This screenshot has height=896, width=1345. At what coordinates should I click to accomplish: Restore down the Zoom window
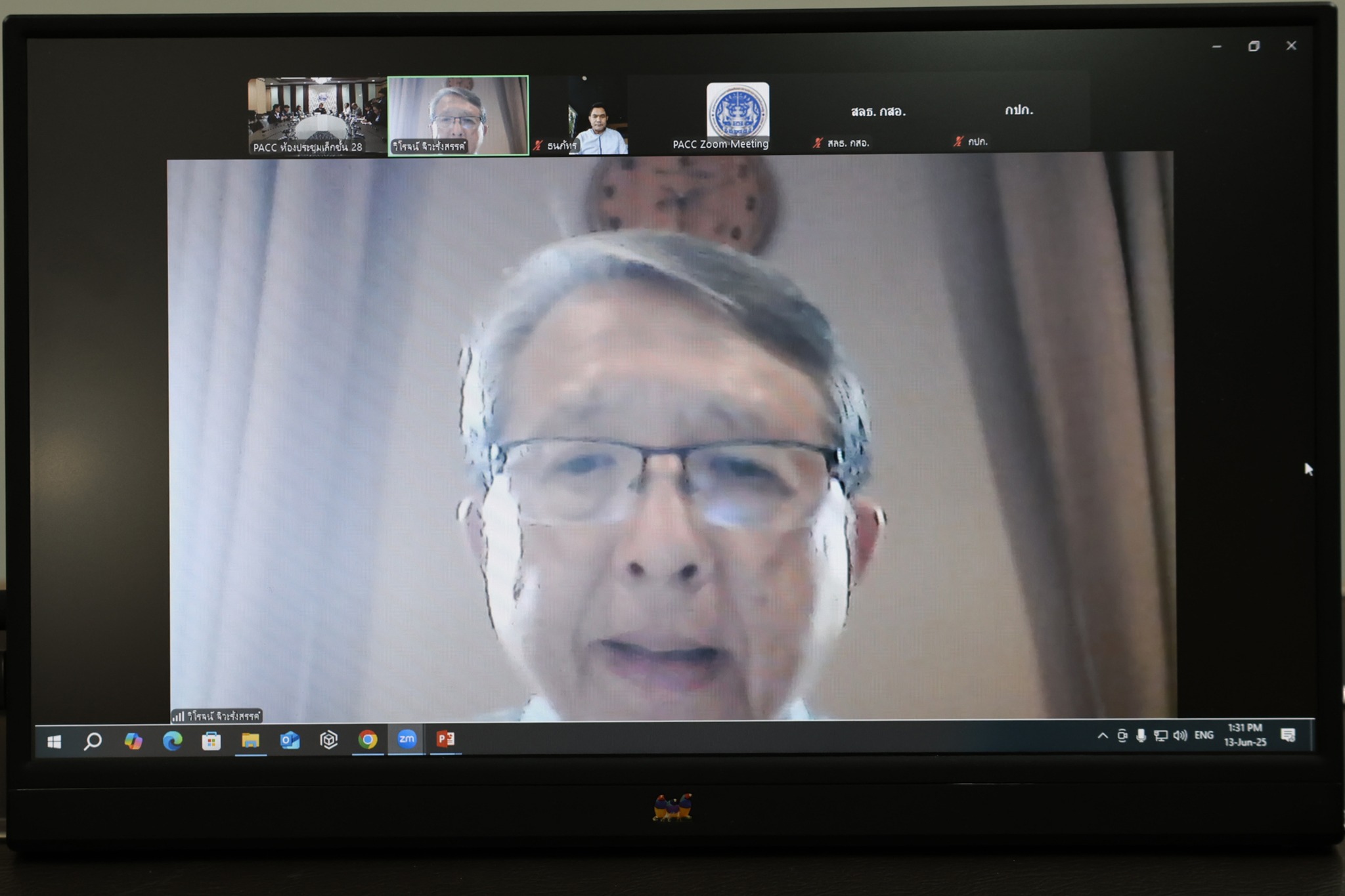point(1254,46)
